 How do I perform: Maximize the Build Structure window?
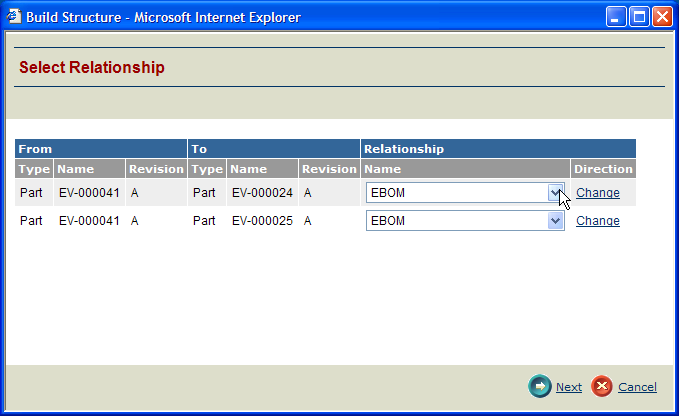point(640,17)
